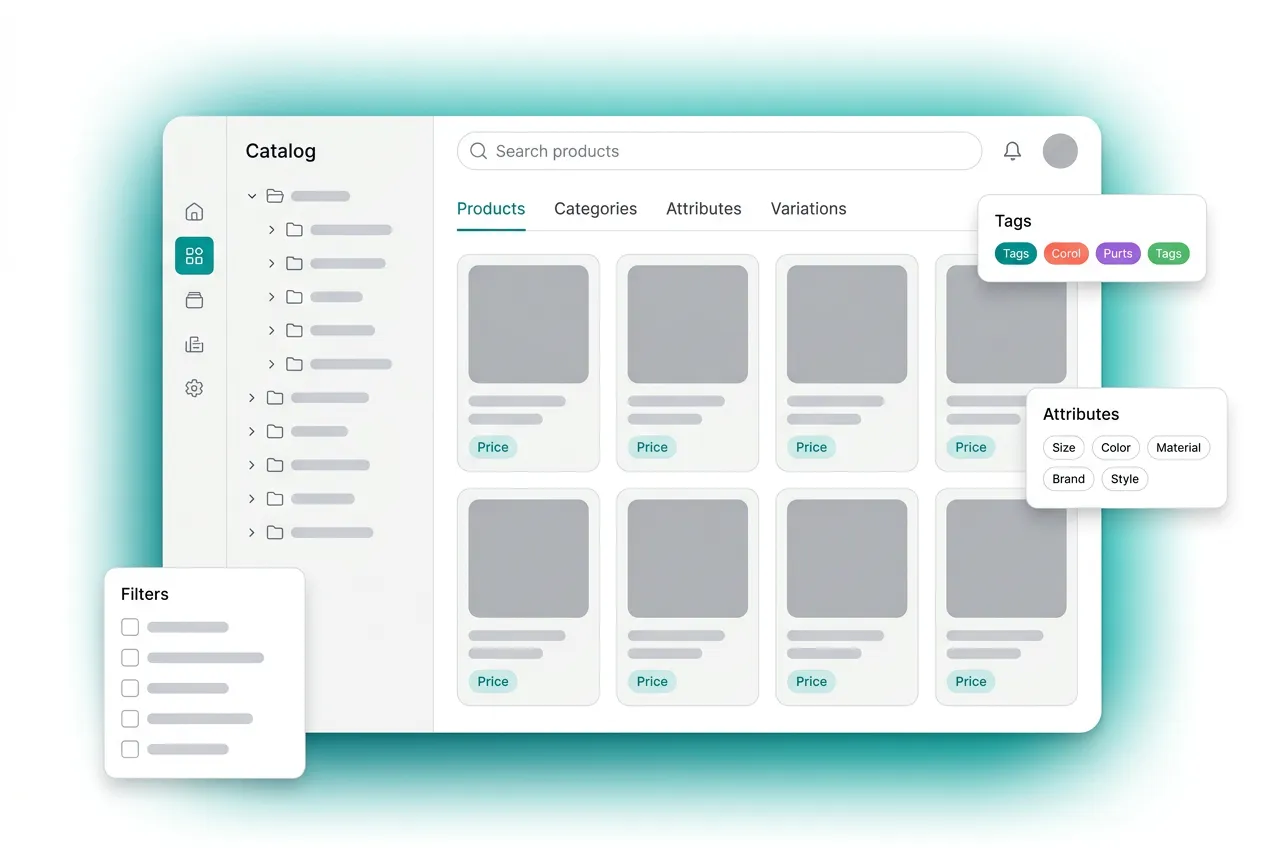The image size is (1264, 848).
Task: Open the Attributes tab
Action: (x=704, y=208)
